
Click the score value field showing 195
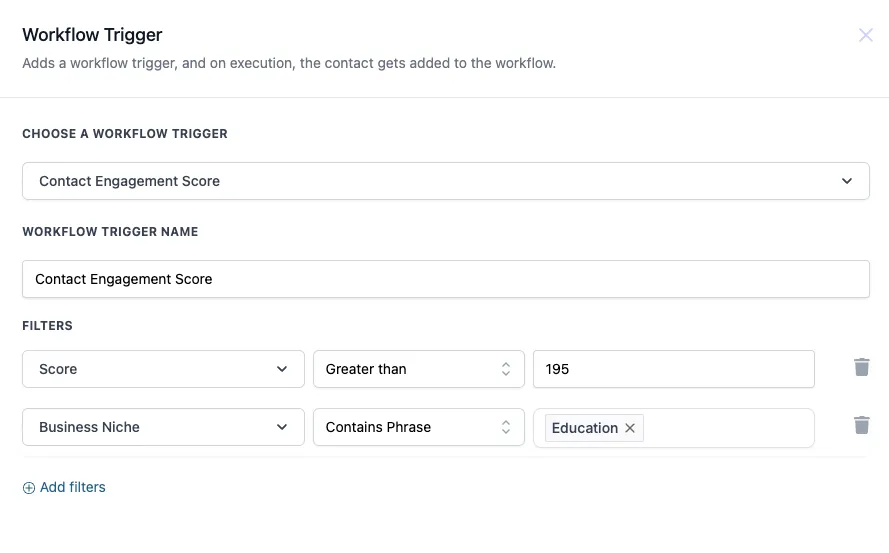click(674, 369)
